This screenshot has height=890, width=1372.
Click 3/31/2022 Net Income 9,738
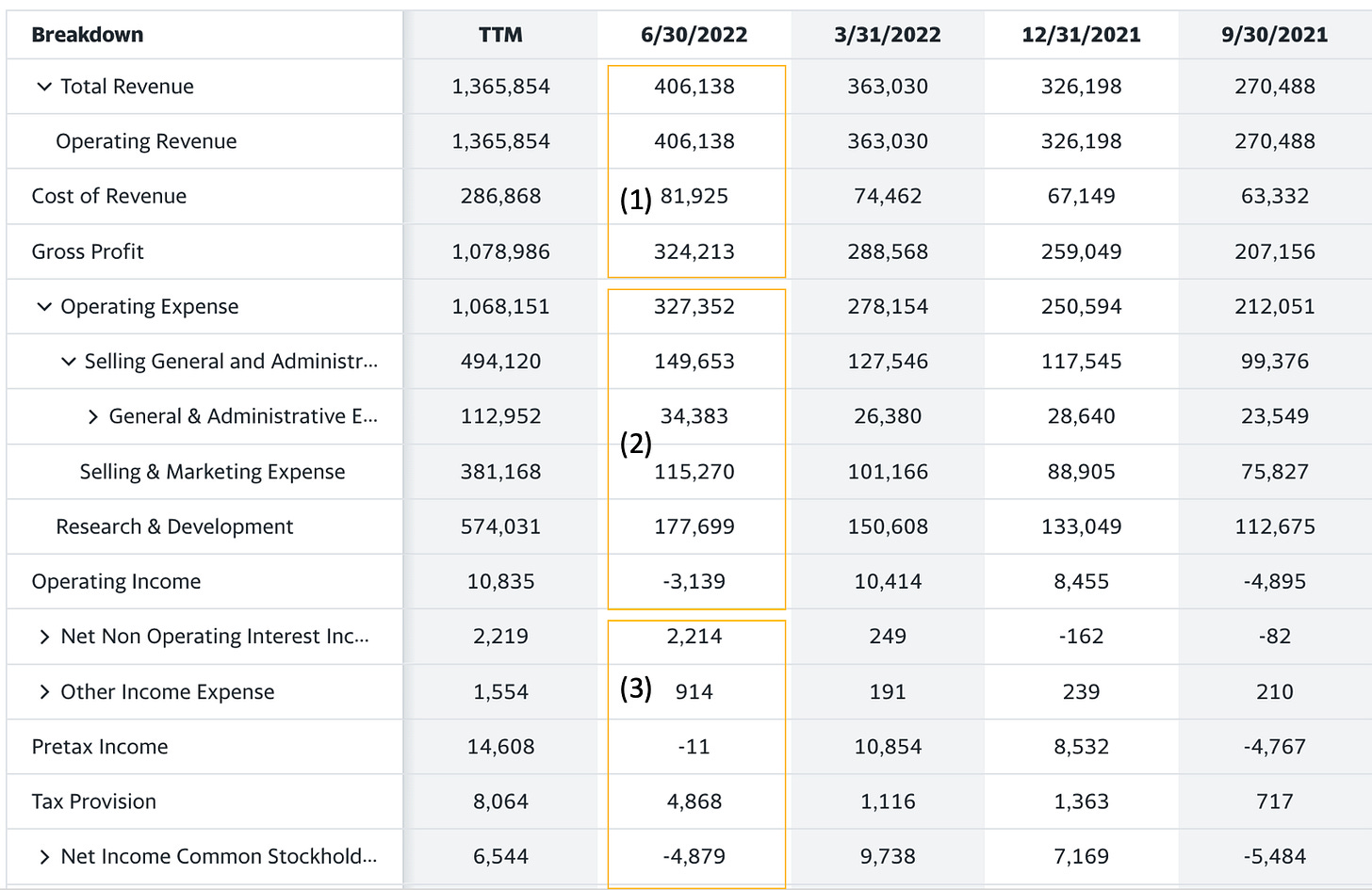click(x=888, y=857)
